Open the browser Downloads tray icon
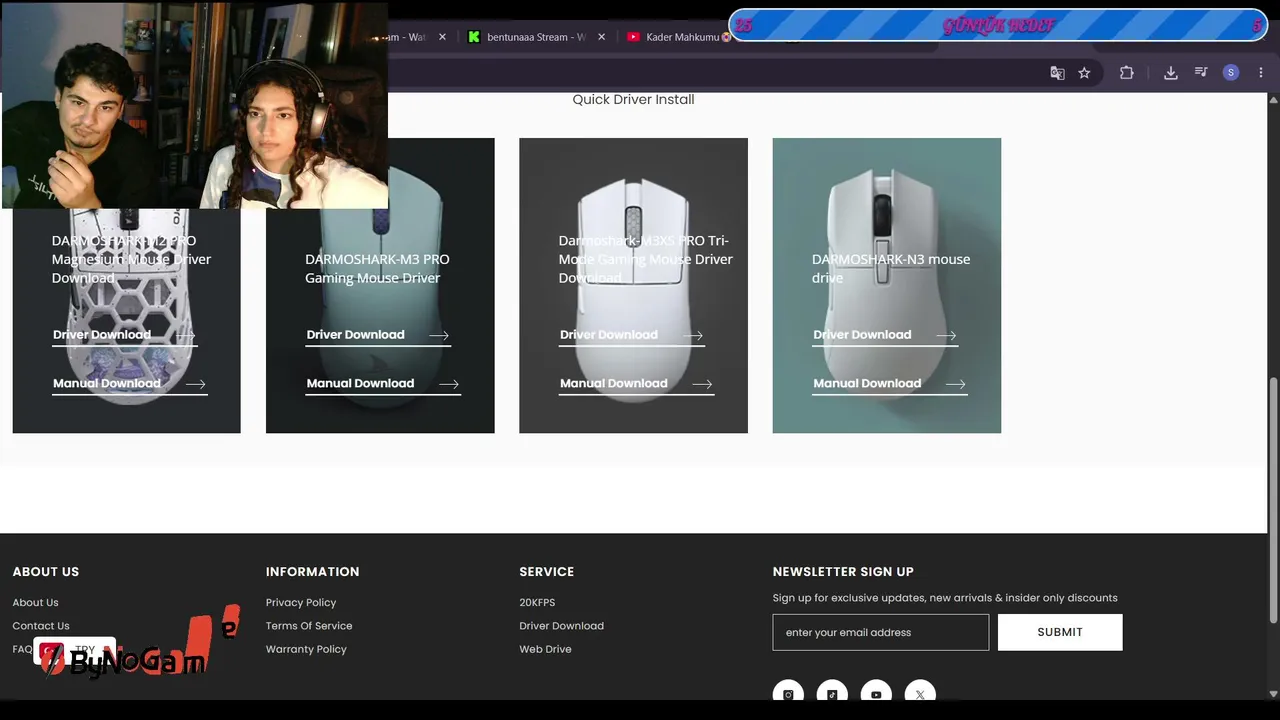 [x=1171, y=73]
